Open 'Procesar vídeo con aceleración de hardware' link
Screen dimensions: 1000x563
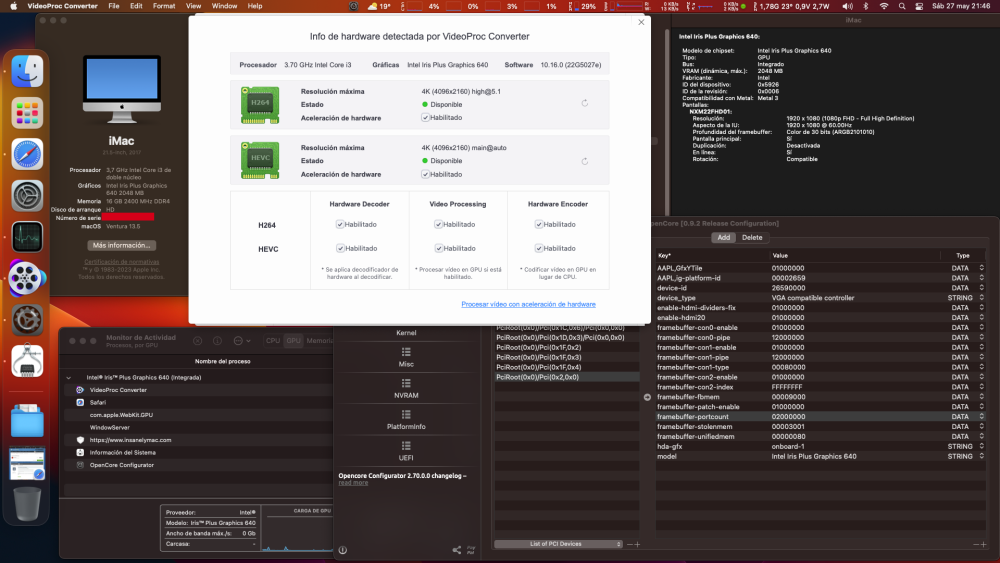pos(528,304)
